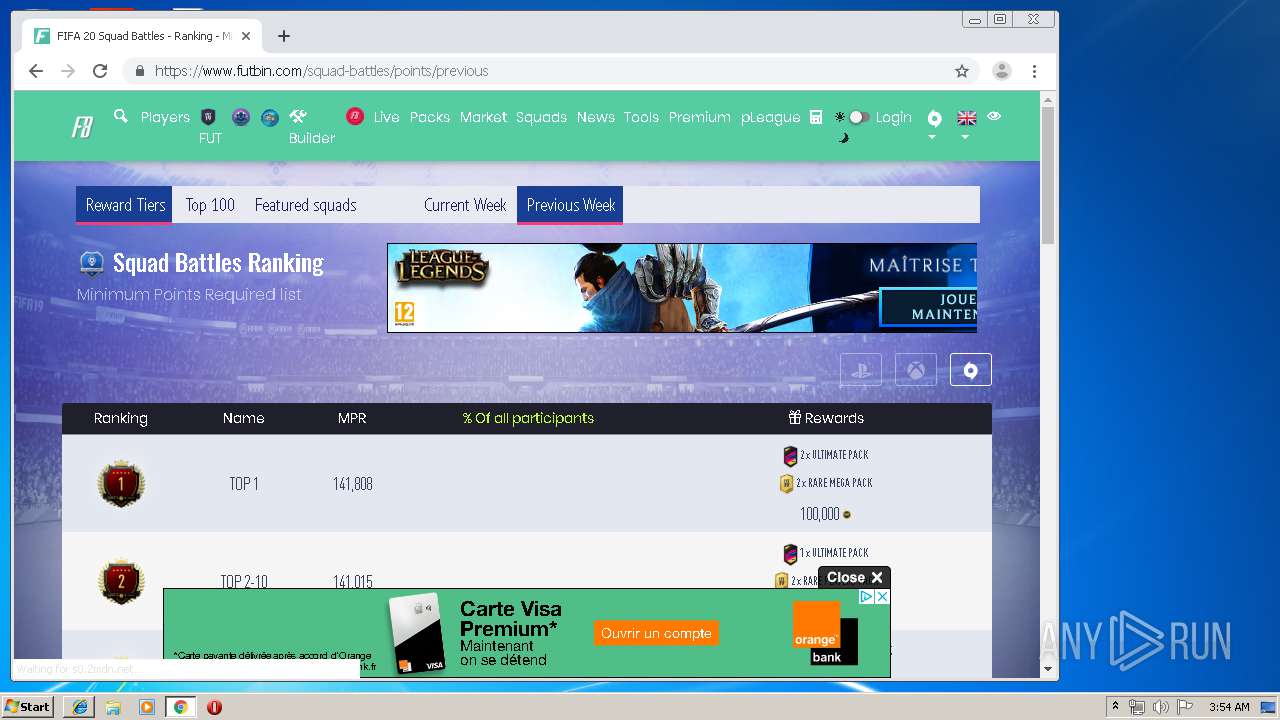Close the bottom ad with Close button

click(854, 577)
